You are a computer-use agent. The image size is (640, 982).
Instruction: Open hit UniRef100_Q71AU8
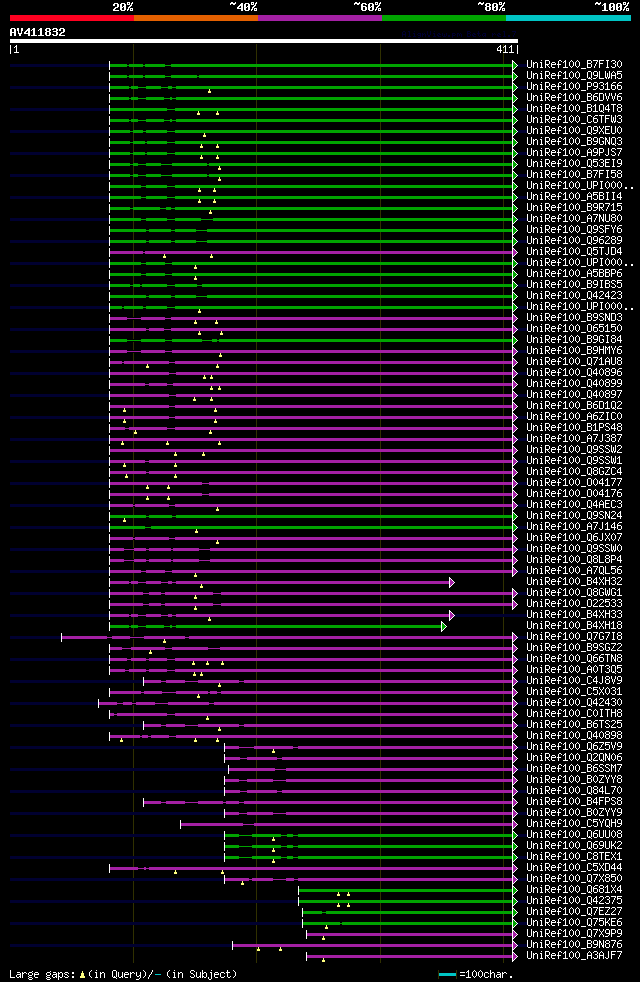click(574, 362)
